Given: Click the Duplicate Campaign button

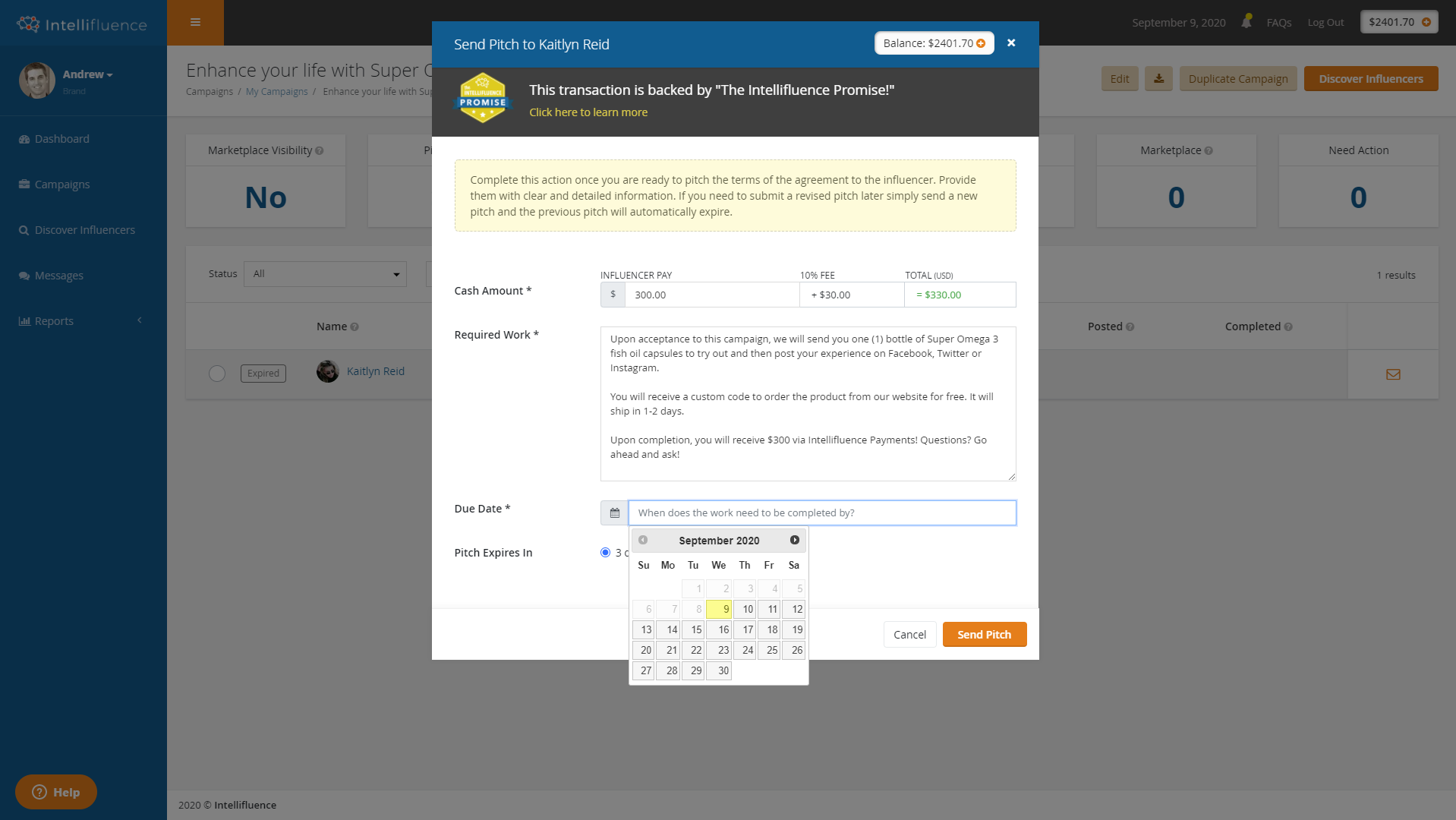Looking at the screenshot, I should pos(1238,79).
